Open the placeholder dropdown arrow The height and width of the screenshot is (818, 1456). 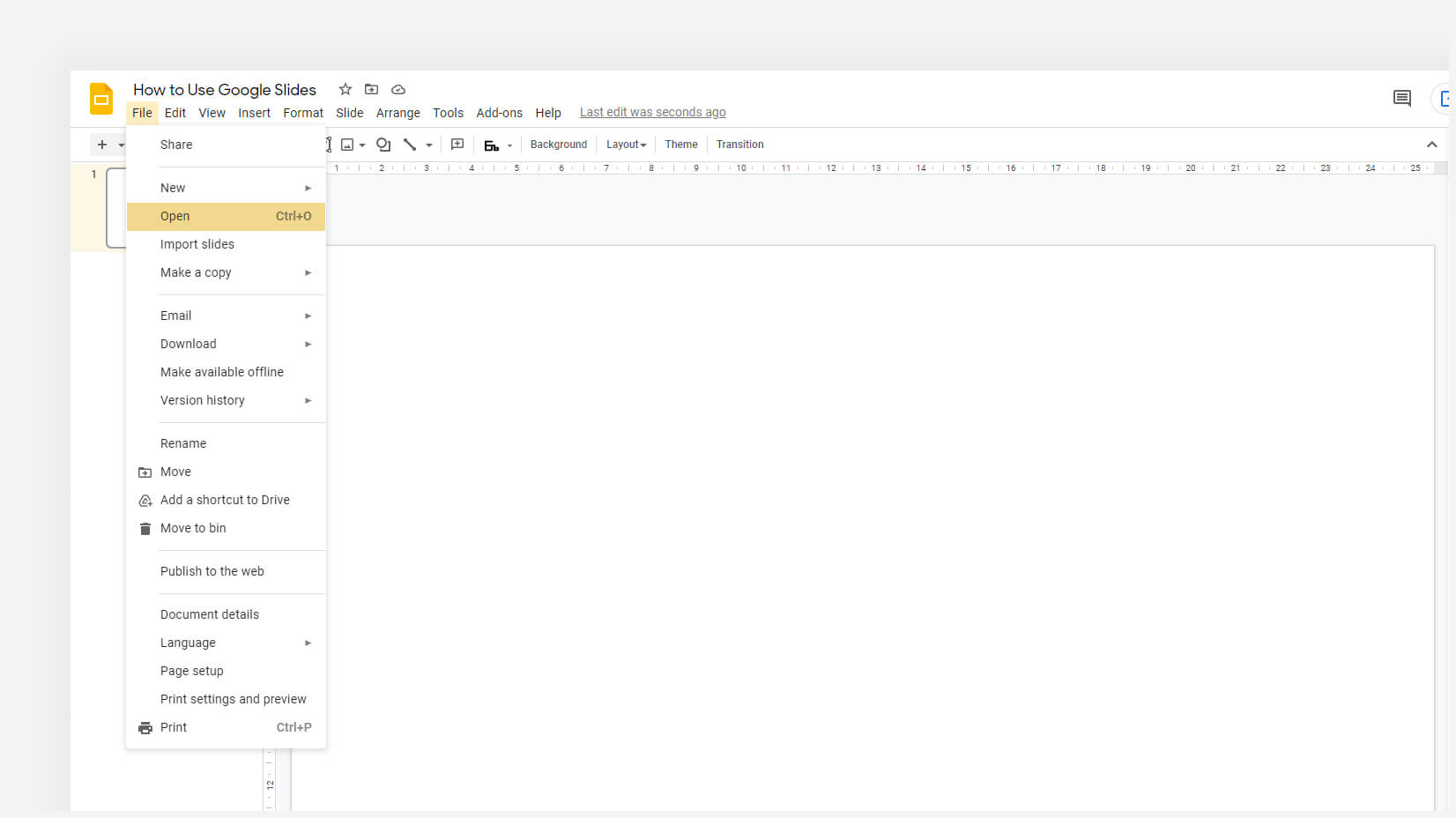509,145
